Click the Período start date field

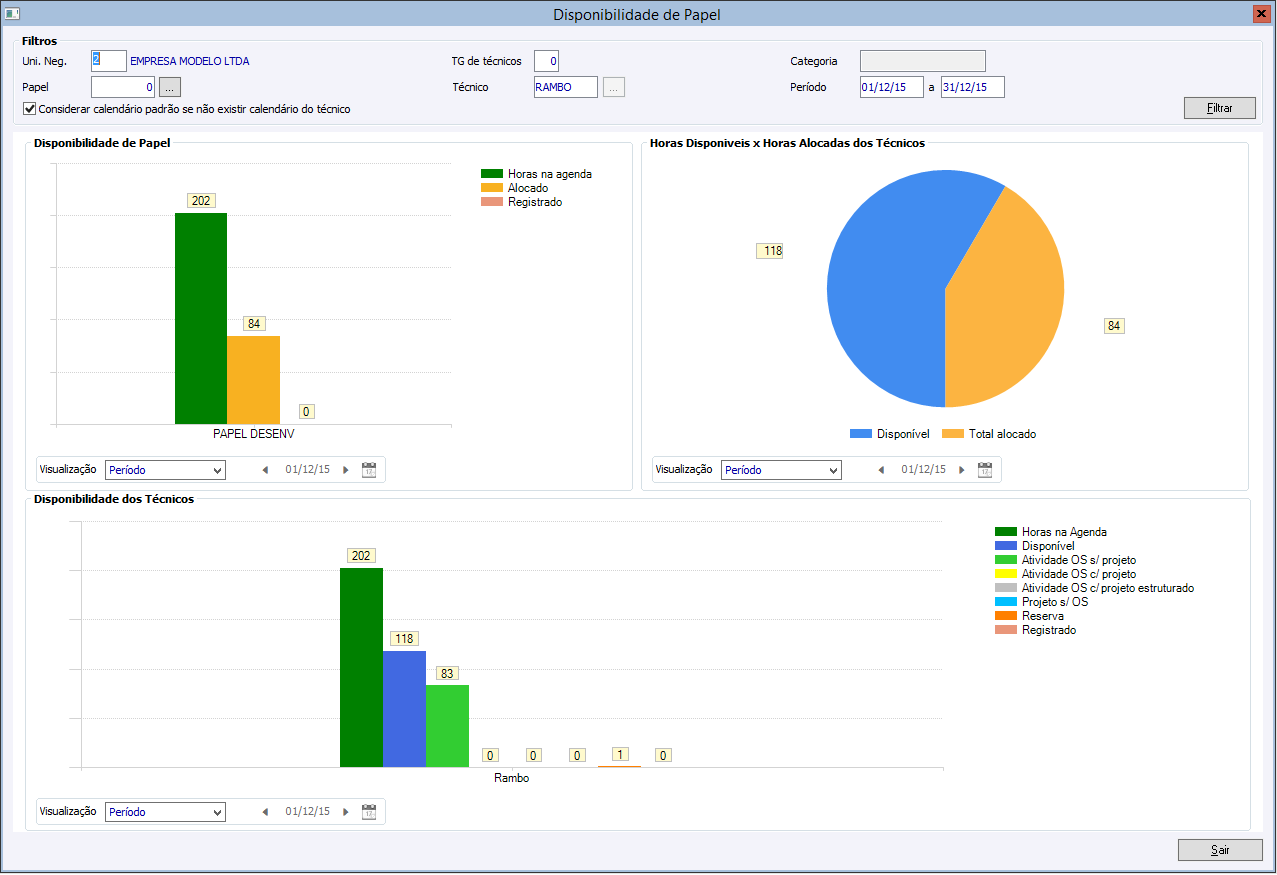point(892,87)
